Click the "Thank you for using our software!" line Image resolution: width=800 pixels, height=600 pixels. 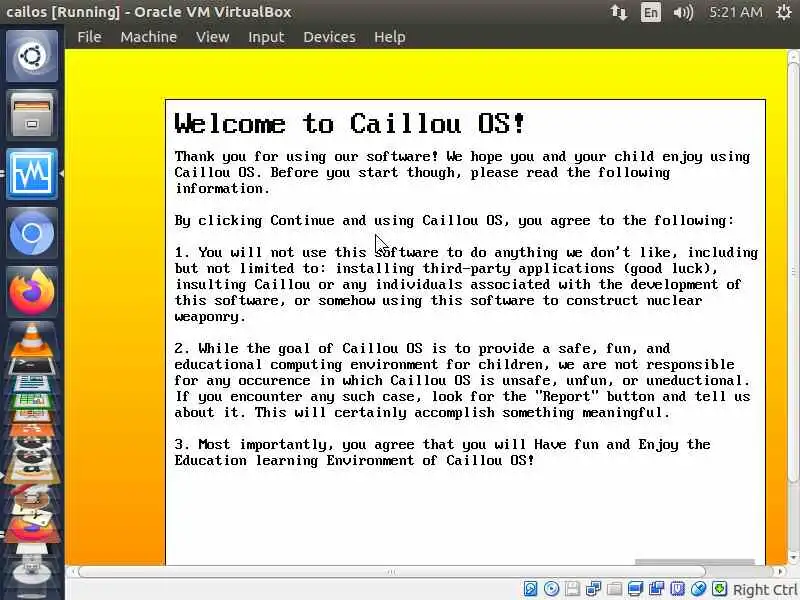click(x=462, y=156)
